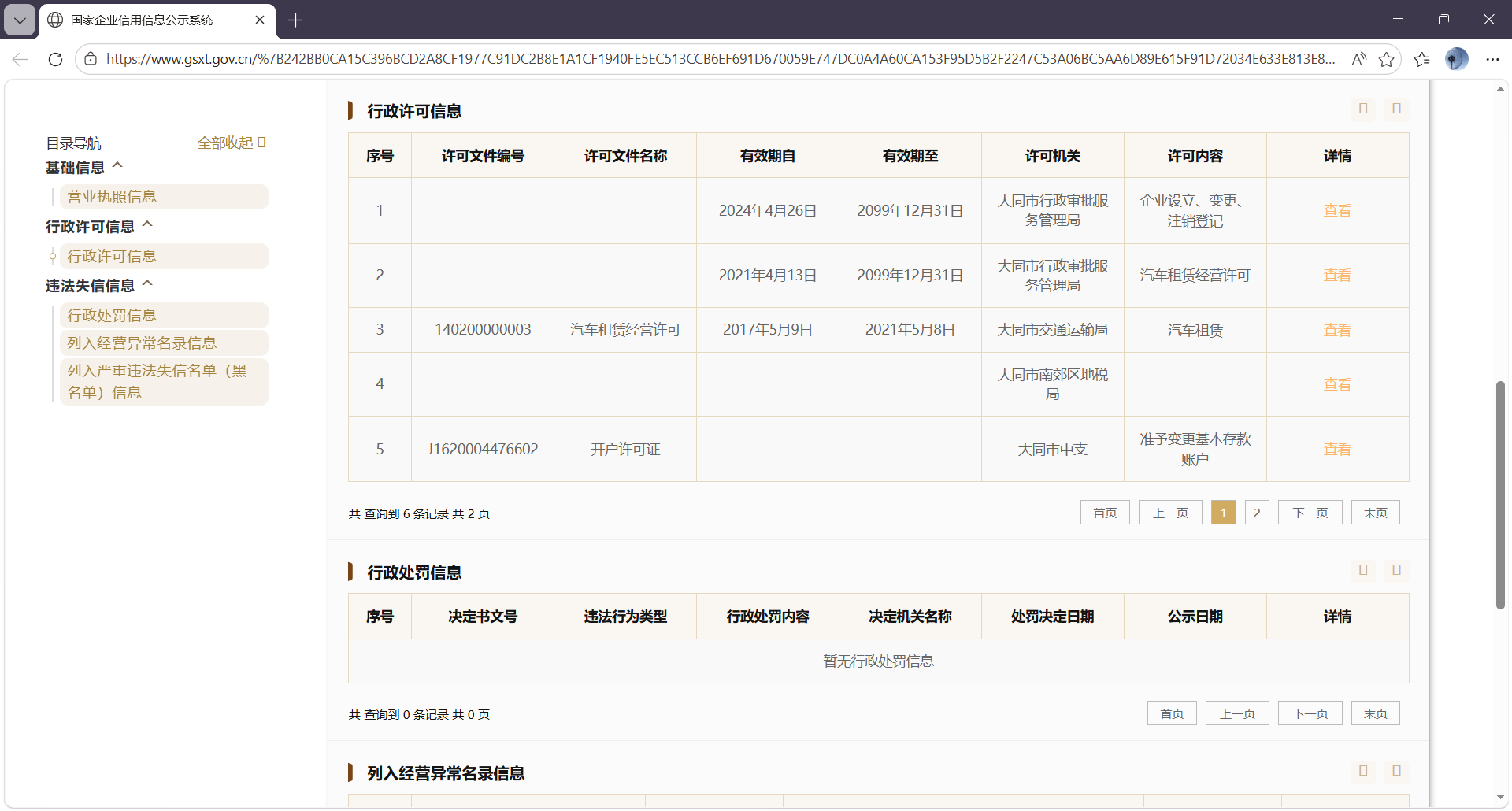This screenshot has height=811, width=1512.
Task: Click the 许可文件编号 column header
Action: [483, 156]
